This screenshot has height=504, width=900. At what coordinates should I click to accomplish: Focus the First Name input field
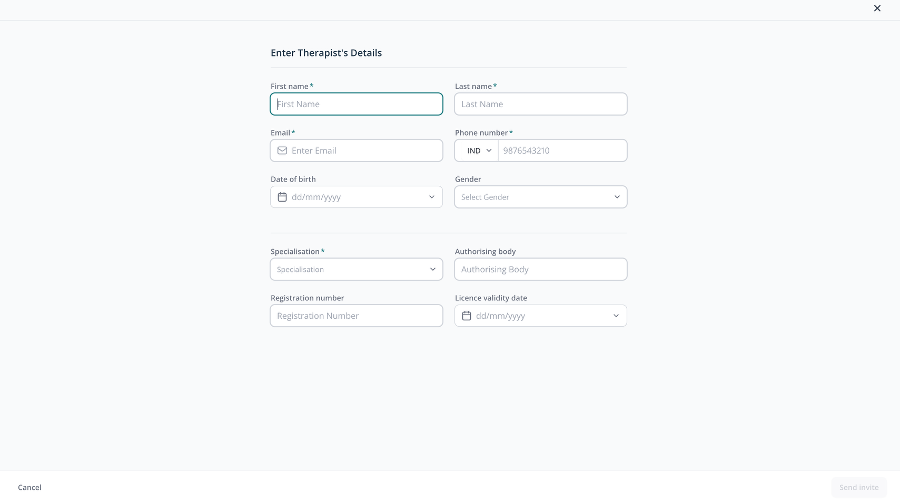click(356, 104)
